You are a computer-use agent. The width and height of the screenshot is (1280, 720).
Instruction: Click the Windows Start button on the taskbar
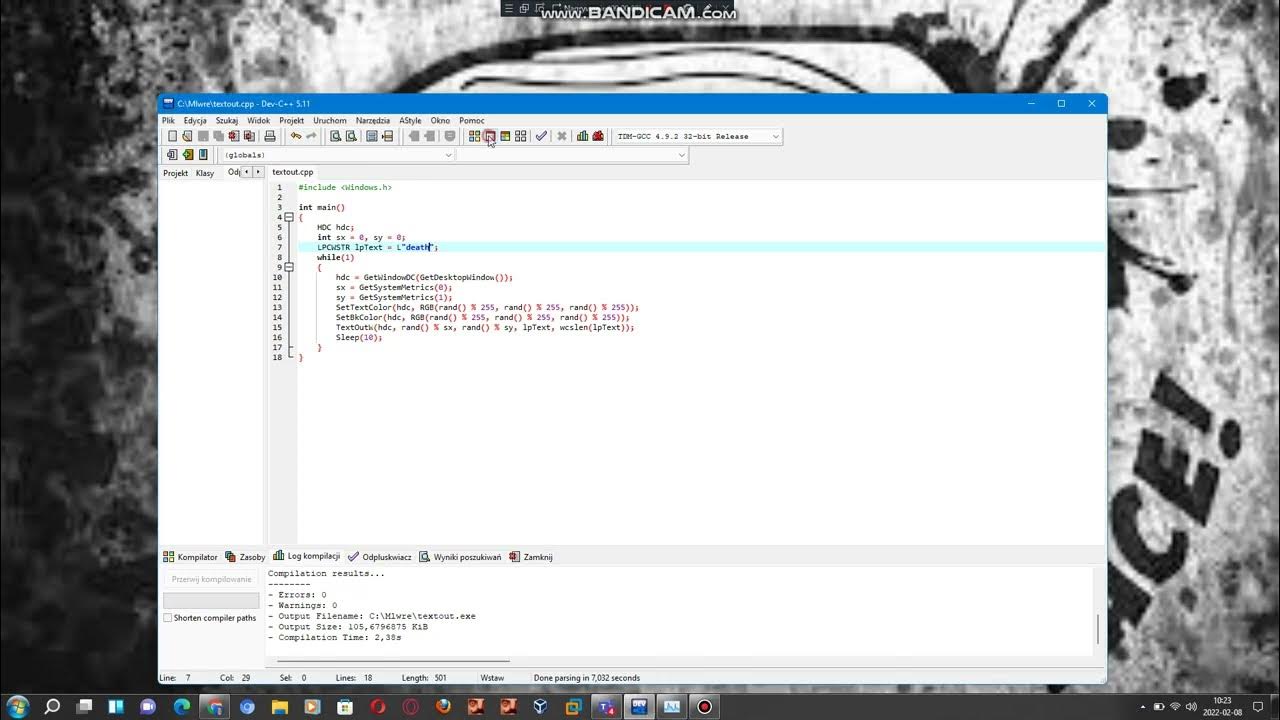tap(19, 706)
